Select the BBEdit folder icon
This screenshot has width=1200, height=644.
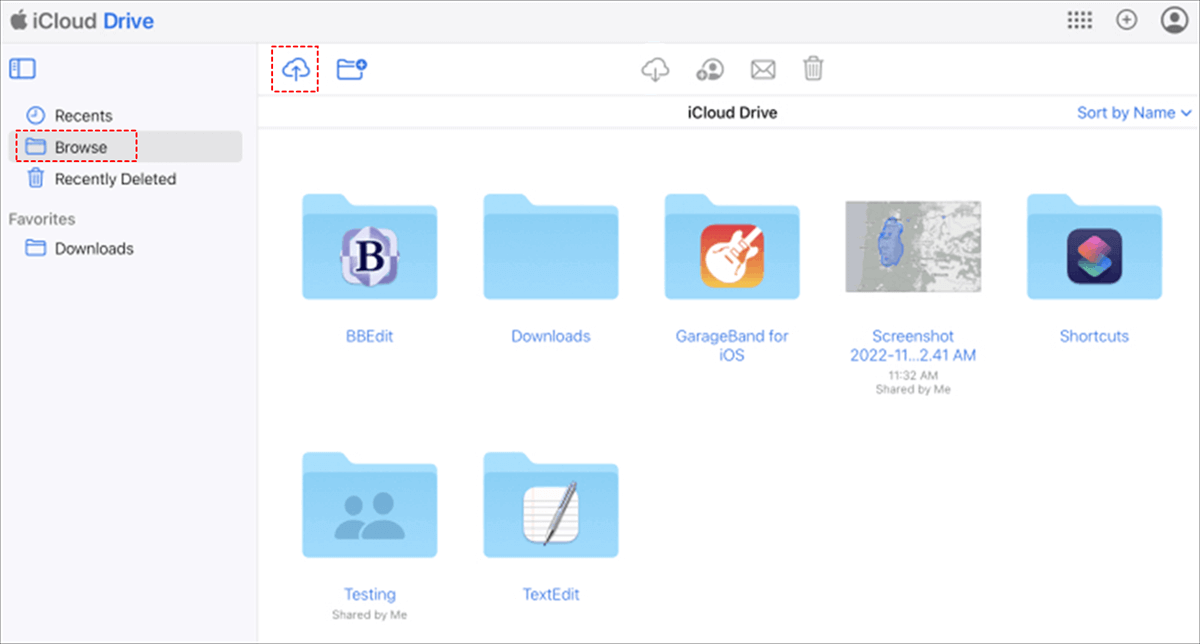click(x=370, y=247)
